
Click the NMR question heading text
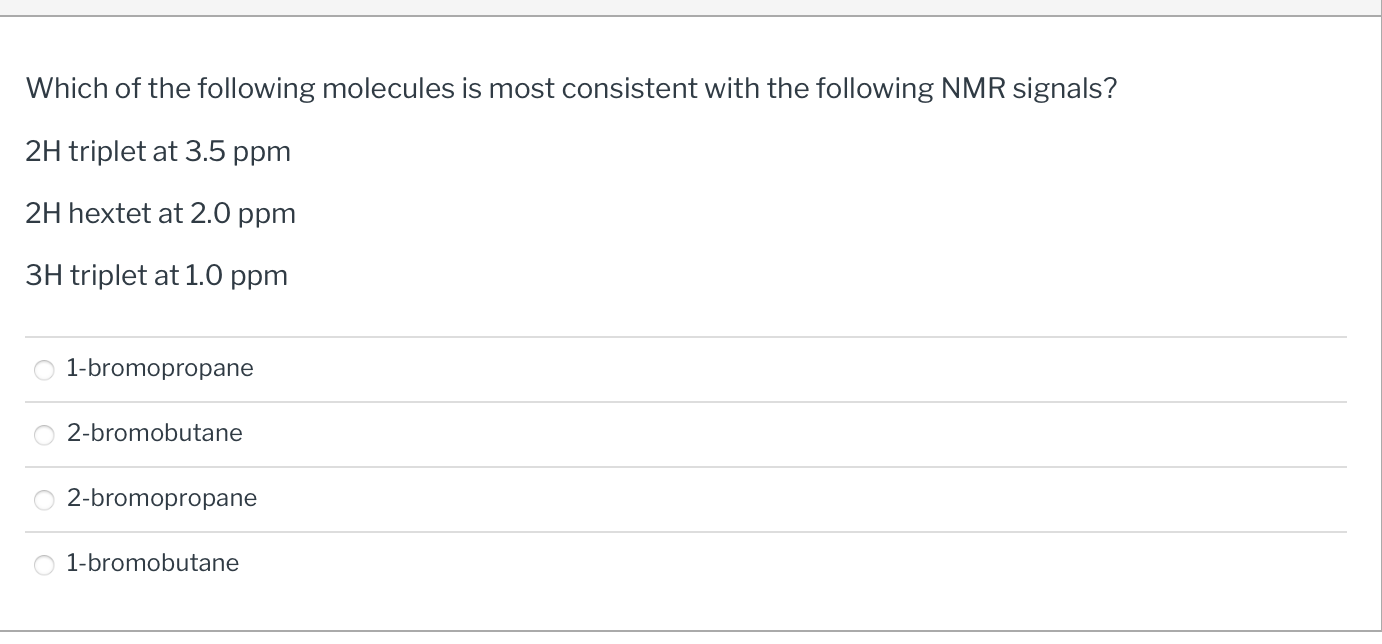click(x=571, y=88)
